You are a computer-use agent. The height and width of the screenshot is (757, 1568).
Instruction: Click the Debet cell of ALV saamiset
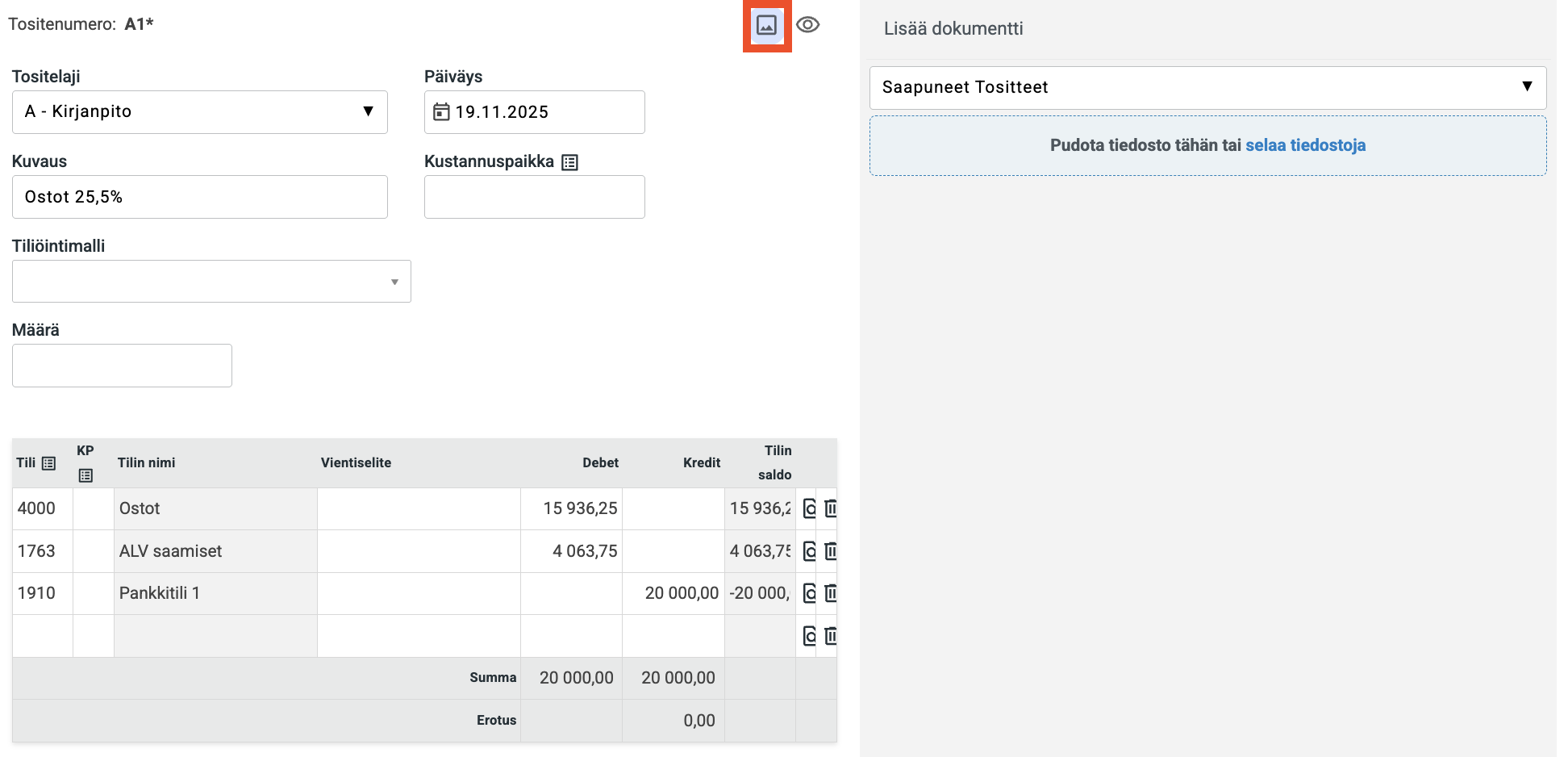(571, 551)
